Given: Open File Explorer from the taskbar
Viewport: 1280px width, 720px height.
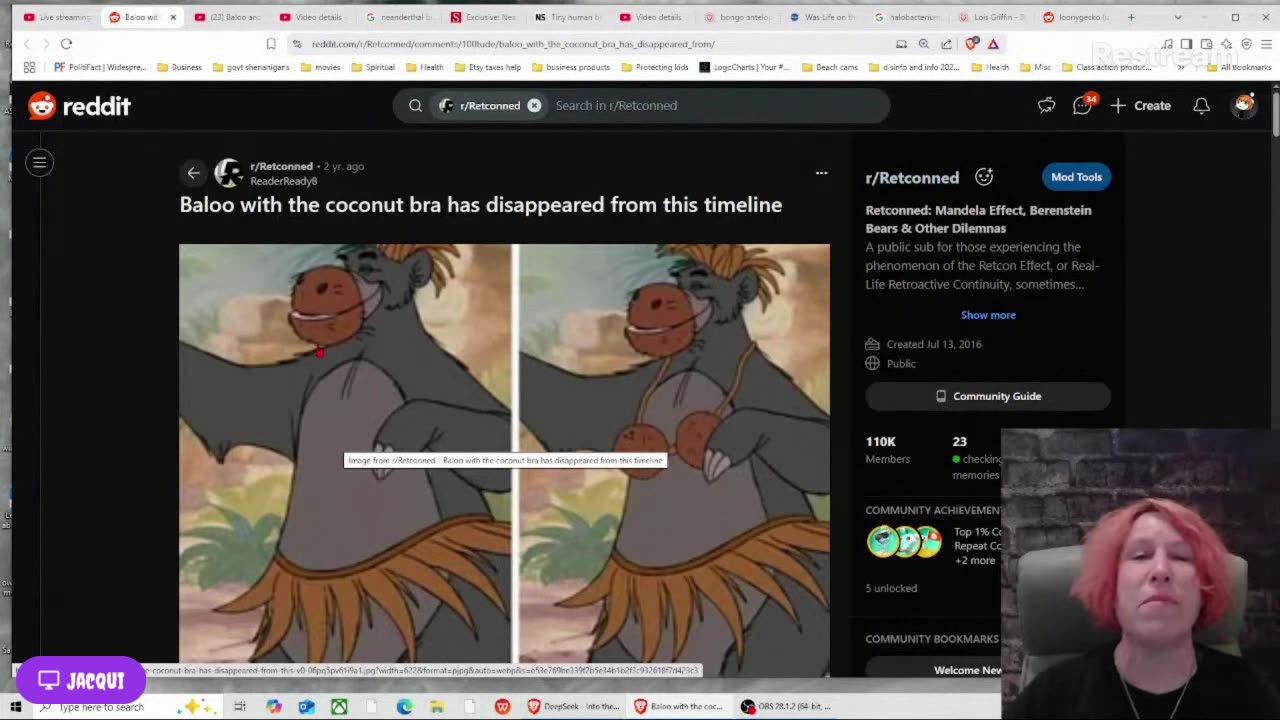Looking at the screenshot, I should point(437,707).
